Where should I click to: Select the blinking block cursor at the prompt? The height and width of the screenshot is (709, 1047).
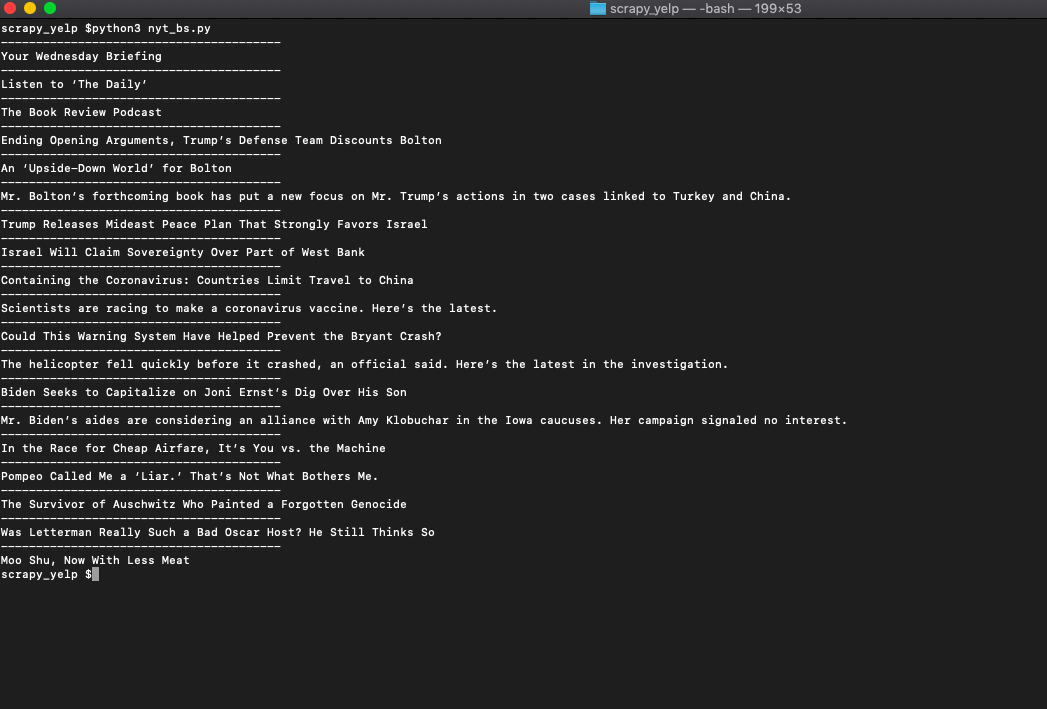[x=93, y=574]
